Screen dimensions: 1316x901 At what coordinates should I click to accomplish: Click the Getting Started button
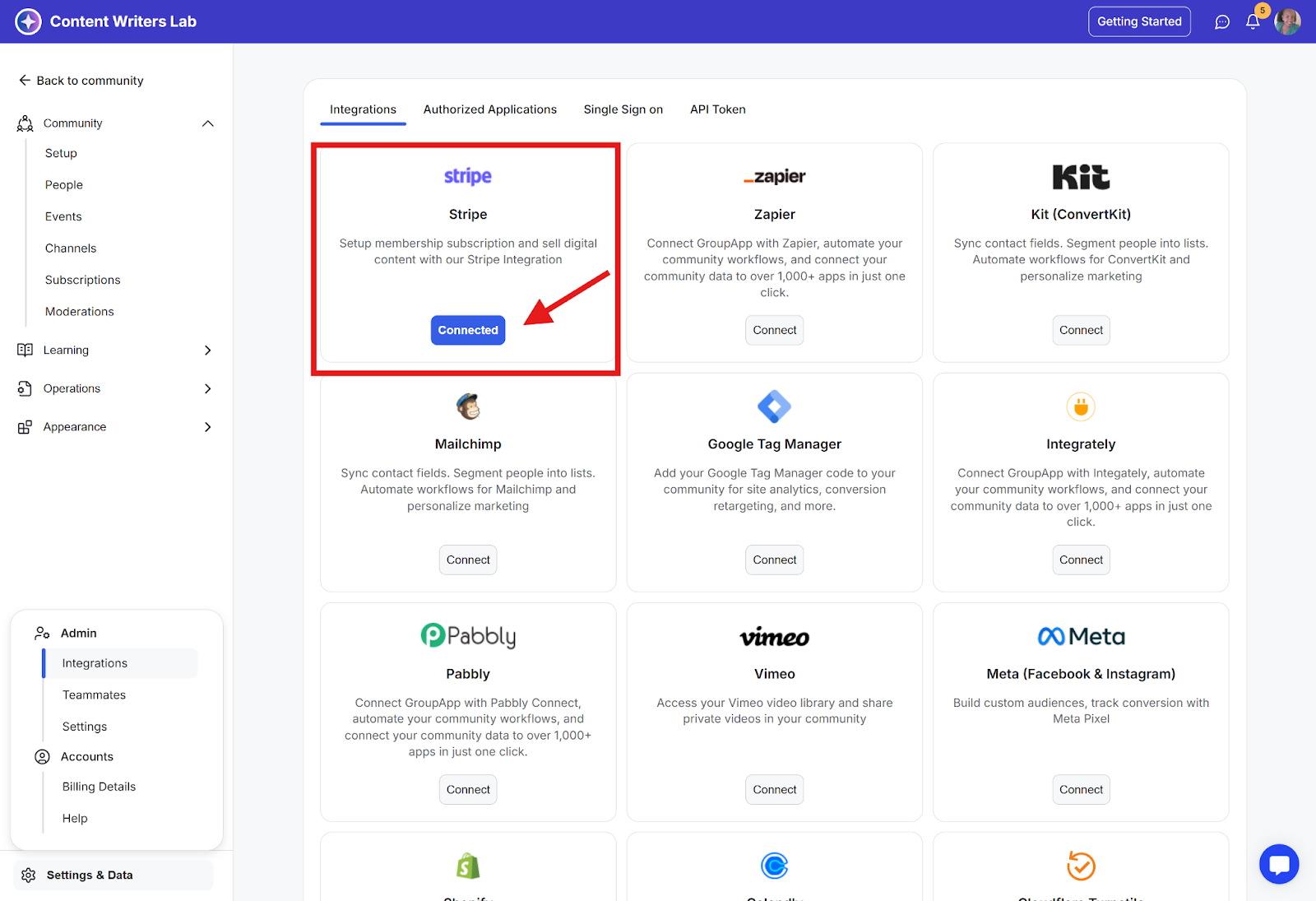[1139, 21]
